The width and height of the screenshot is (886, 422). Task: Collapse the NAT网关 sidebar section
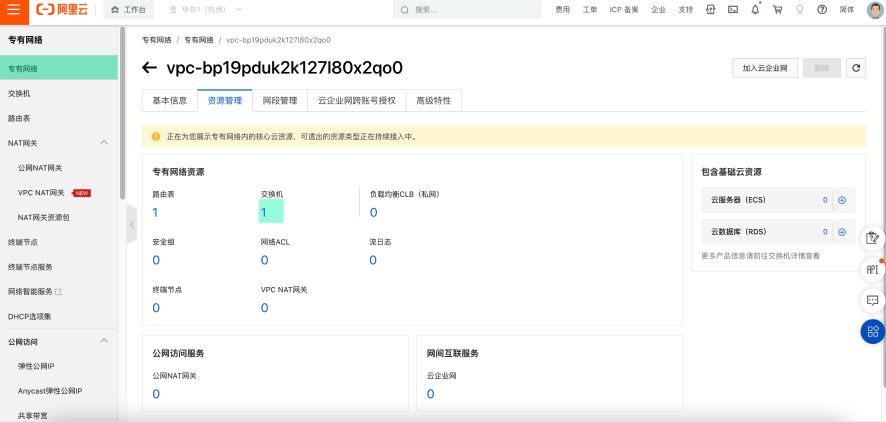(x=105, y=143)
